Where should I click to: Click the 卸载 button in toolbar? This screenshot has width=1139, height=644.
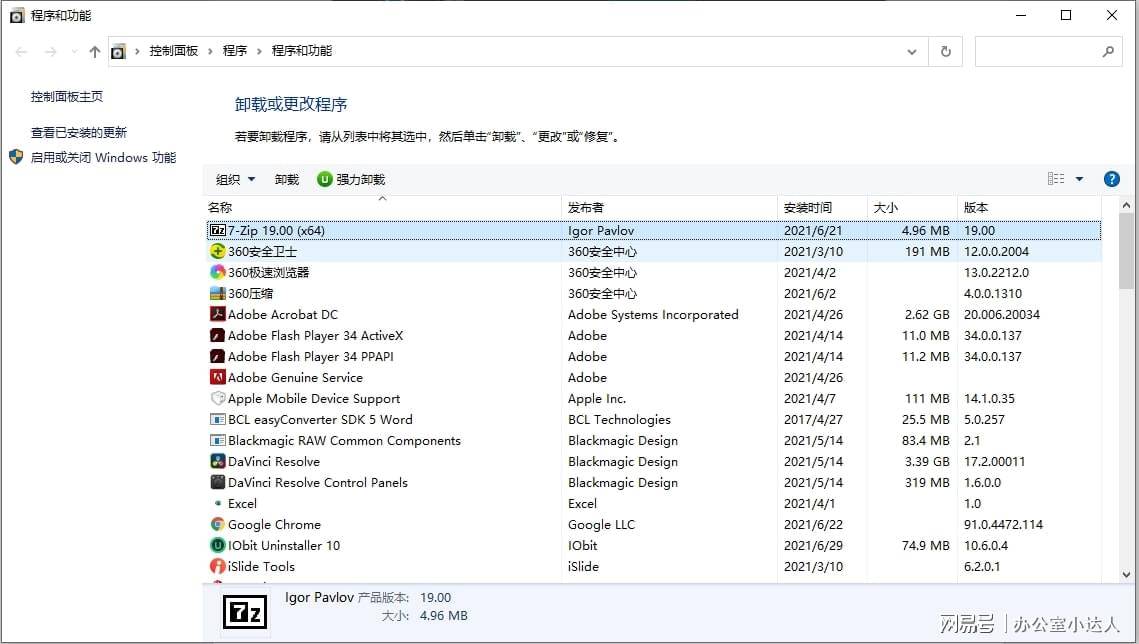(x=287, y=179)
